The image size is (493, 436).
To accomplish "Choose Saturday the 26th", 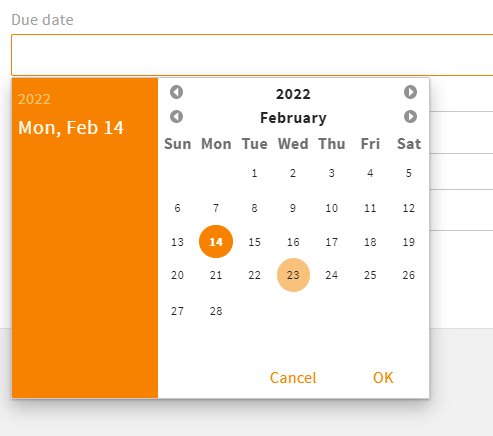I will [x=409, y=275].
